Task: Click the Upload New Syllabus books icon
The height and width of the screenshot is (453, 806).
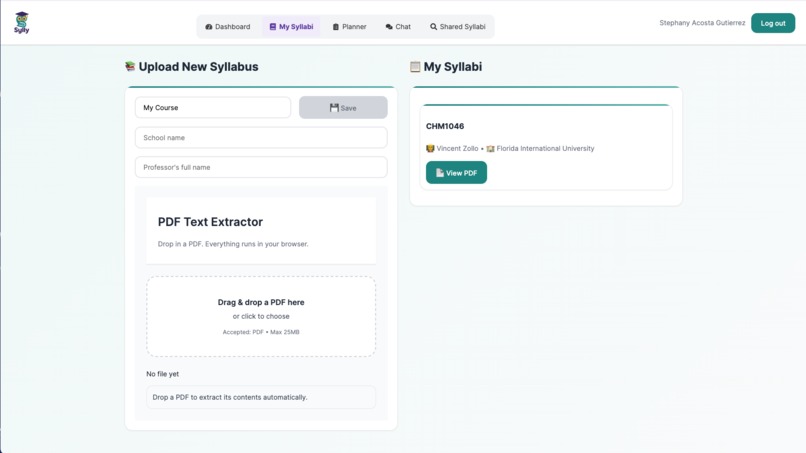Action: point(130,66)
